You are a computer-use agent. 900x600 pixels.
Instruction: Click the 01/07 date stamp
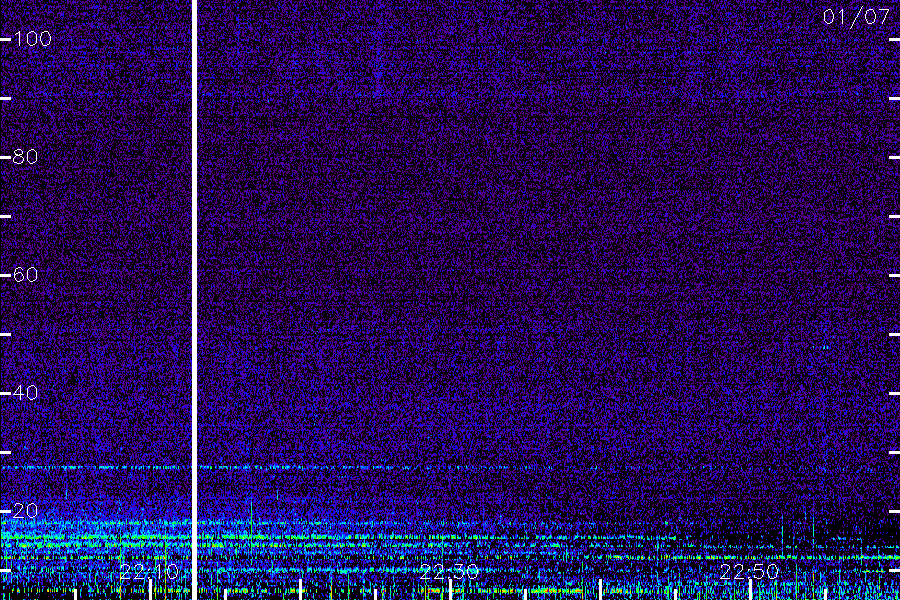pyautogui.click(x=856, y=17)
